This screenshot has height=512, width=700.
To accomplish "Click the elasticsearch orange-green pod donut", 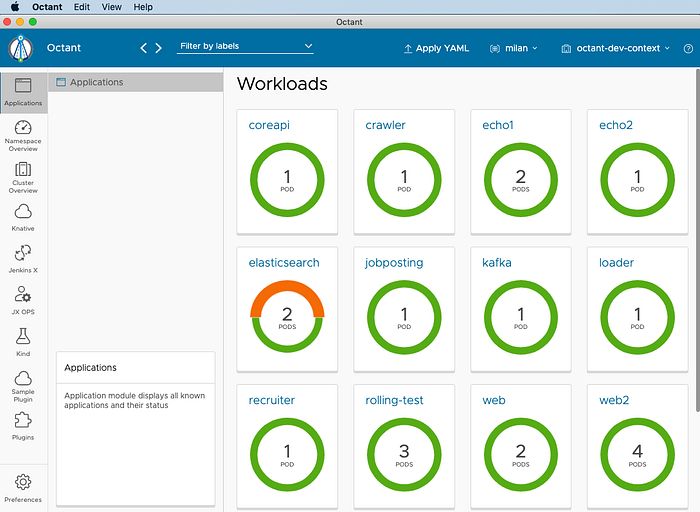I will coord(287,317).
